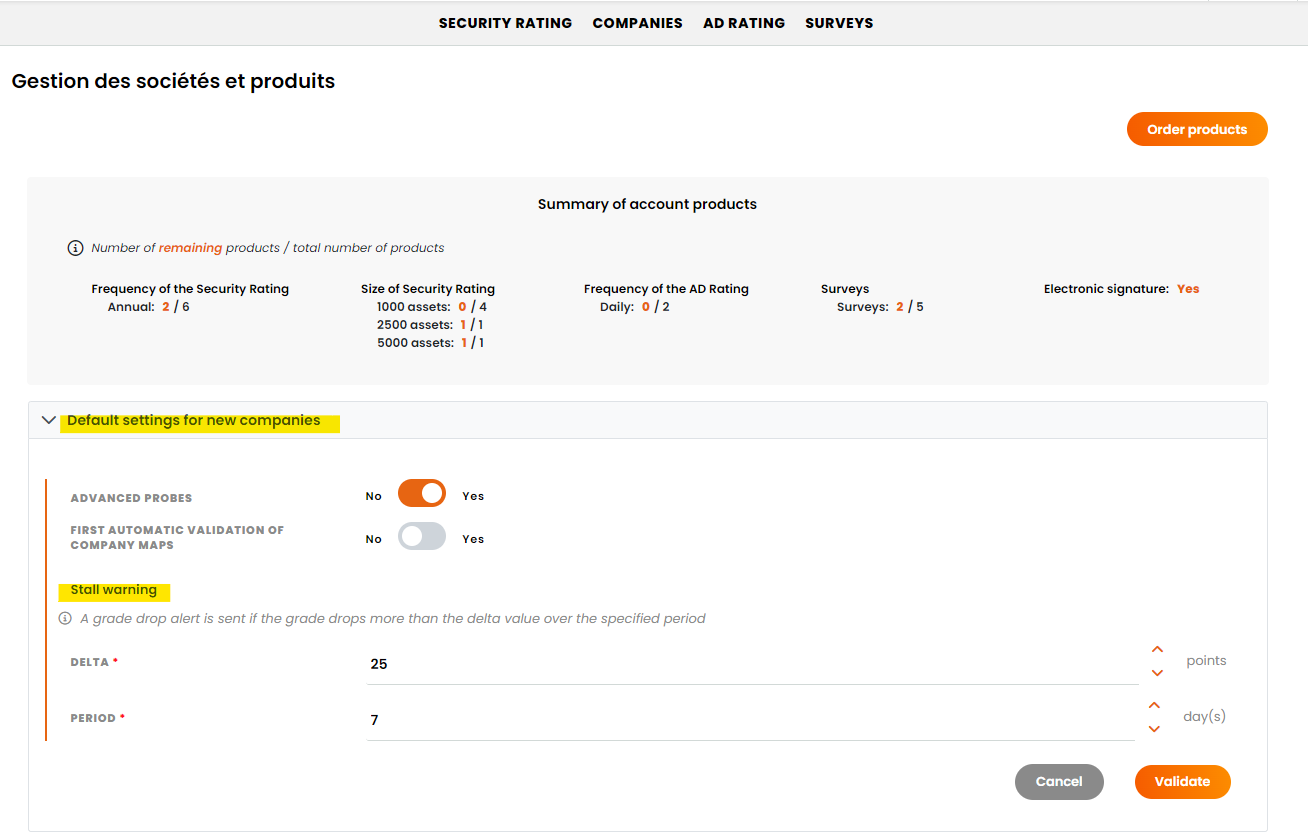Click info icon beside remaining products note
The height and width of the screenshot is (835, 1308).
75,248
